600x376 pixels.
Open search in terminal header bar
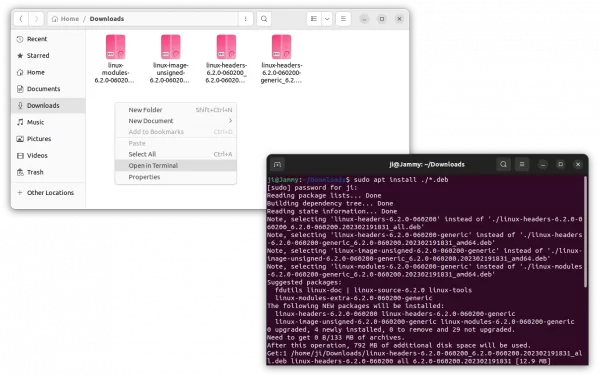point(503,164)
